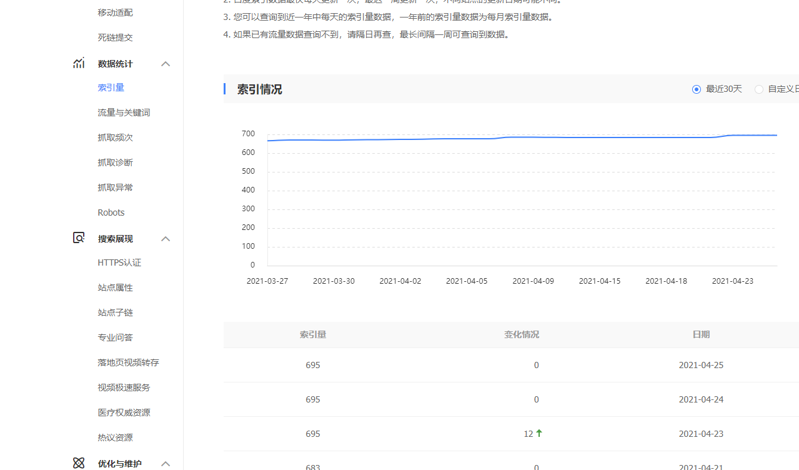The height and width of the screenshot is (470, 799).
Task: Open the HTTPS认证 sidebar link
Action: click(x=119, y=263)
